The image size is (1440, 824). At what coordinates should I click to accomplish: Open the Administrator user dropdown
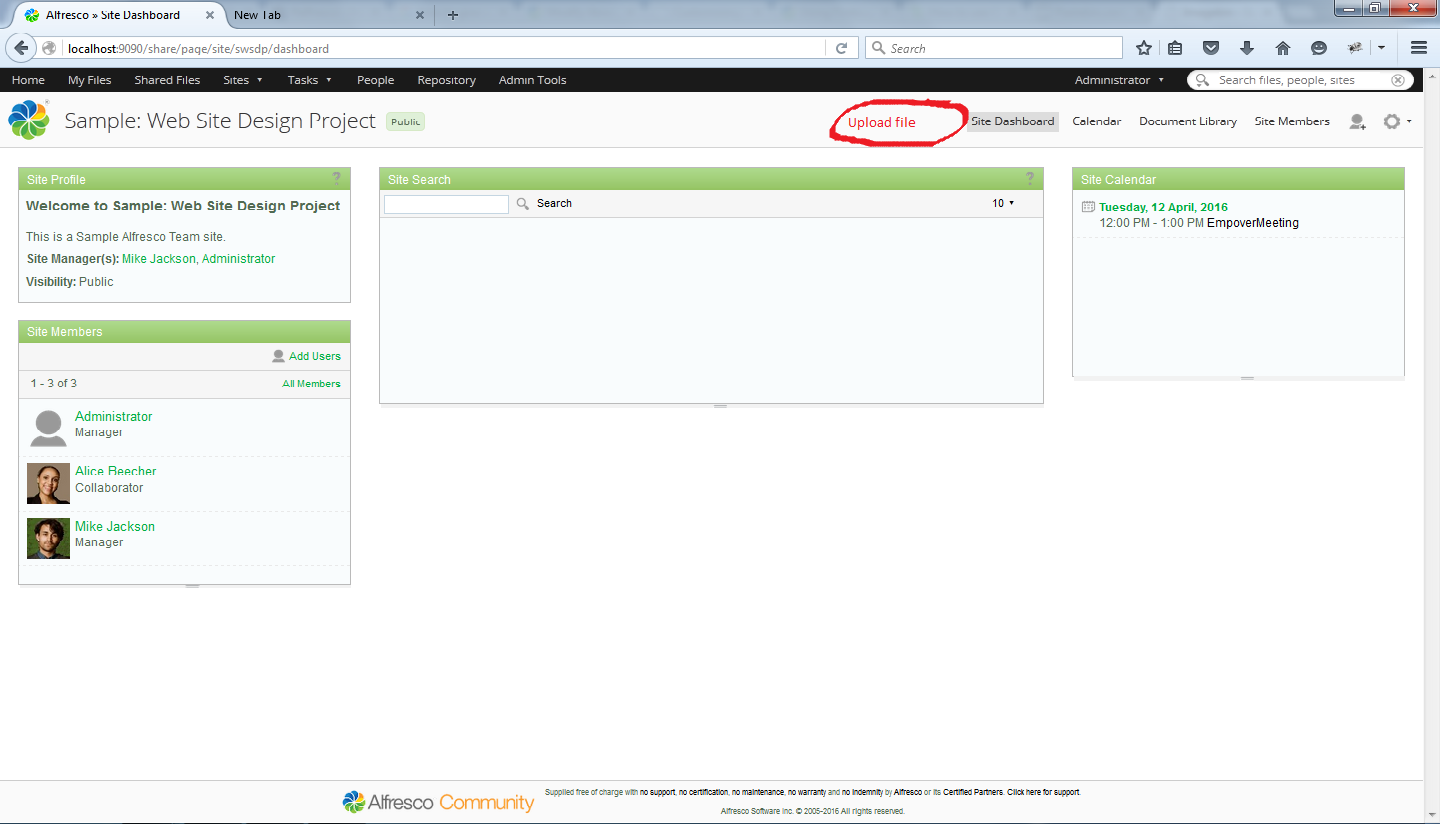[1119, 80]
